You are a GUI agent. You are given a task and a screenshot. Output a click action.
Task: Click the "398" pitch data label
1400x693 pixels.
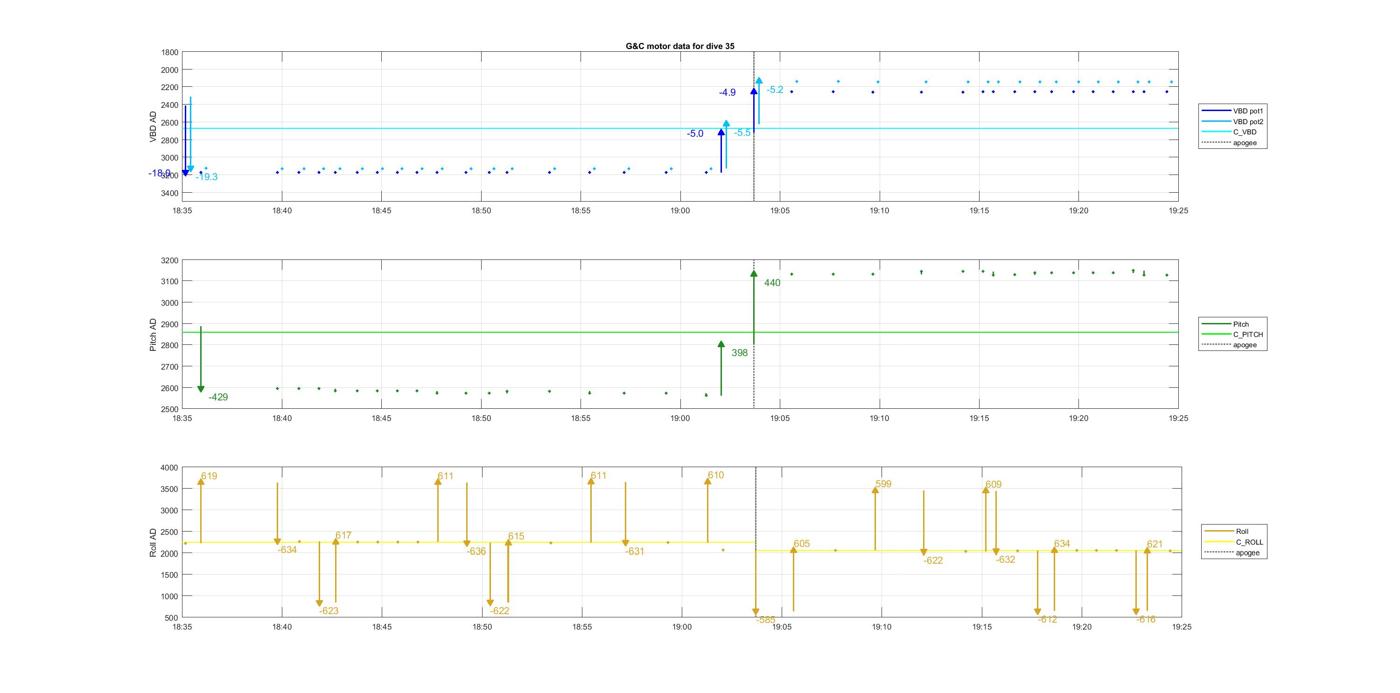[740, 353]
